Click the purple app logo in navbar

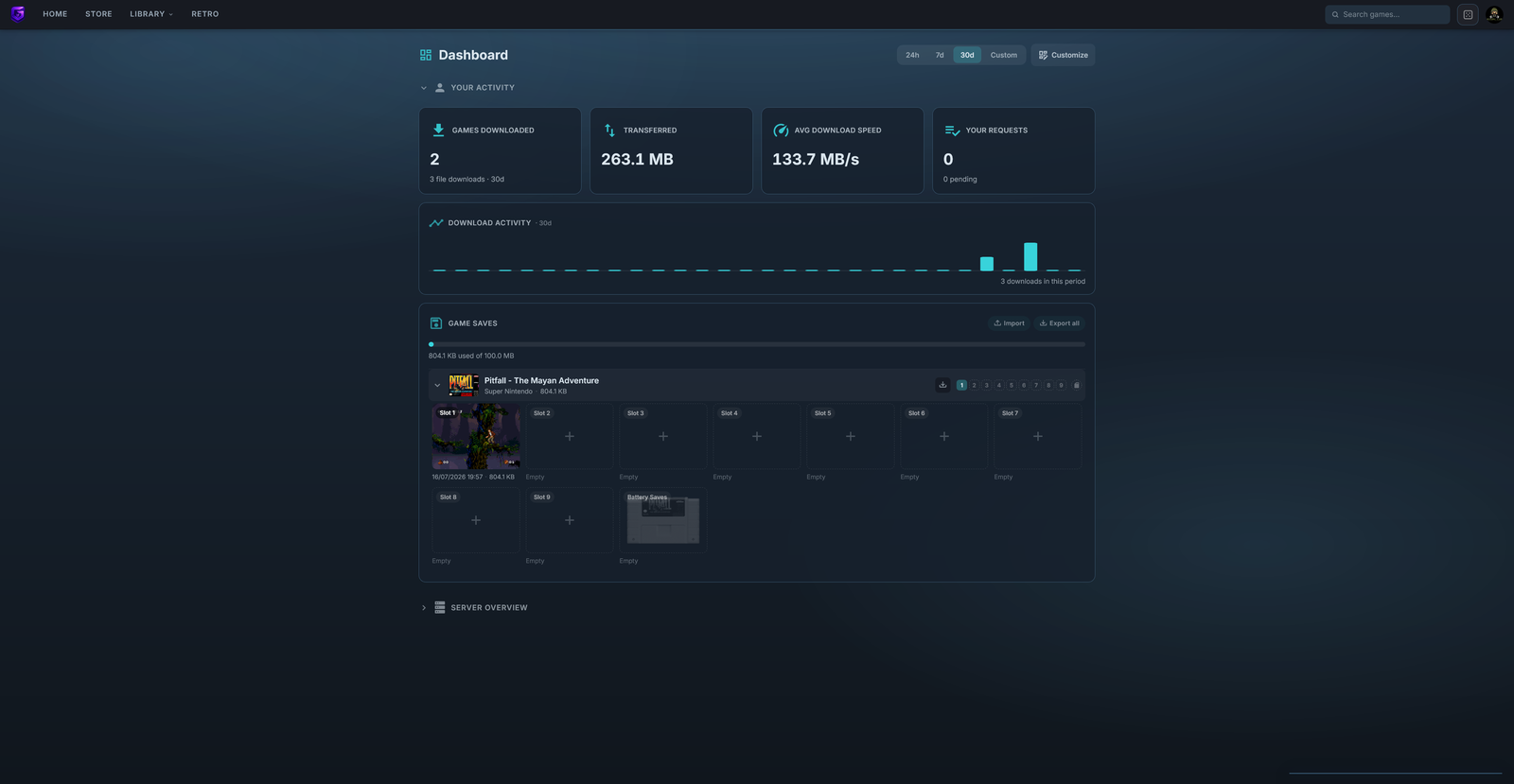pos(17,14)
